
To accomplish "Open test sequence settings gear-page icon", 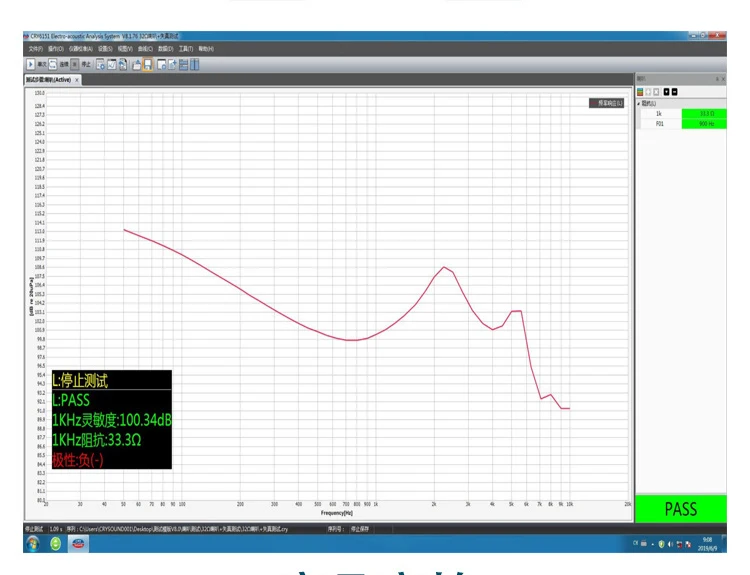I will [100, 65].
